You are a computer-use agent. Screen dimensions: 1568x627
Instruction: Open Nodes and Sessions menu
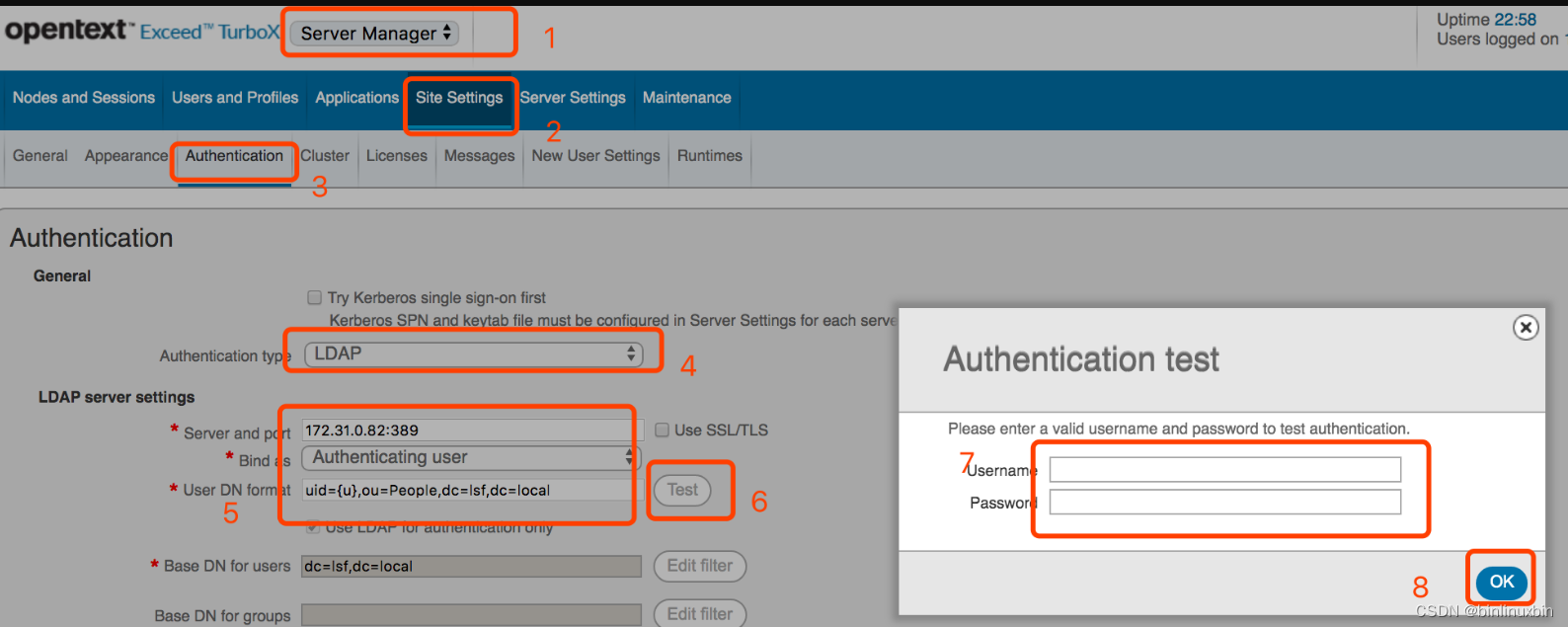pos(84,98)
